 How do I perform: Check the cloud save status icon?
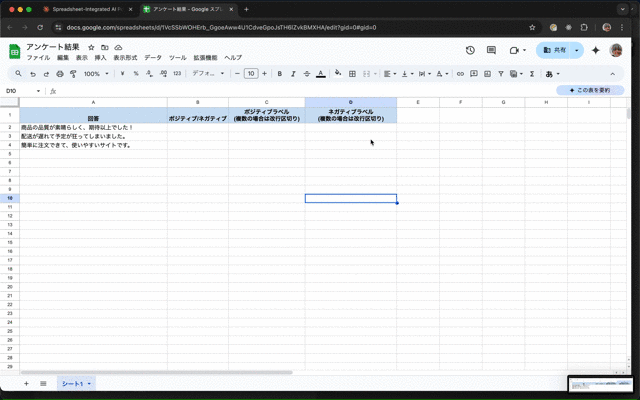[x=118, y=47]
